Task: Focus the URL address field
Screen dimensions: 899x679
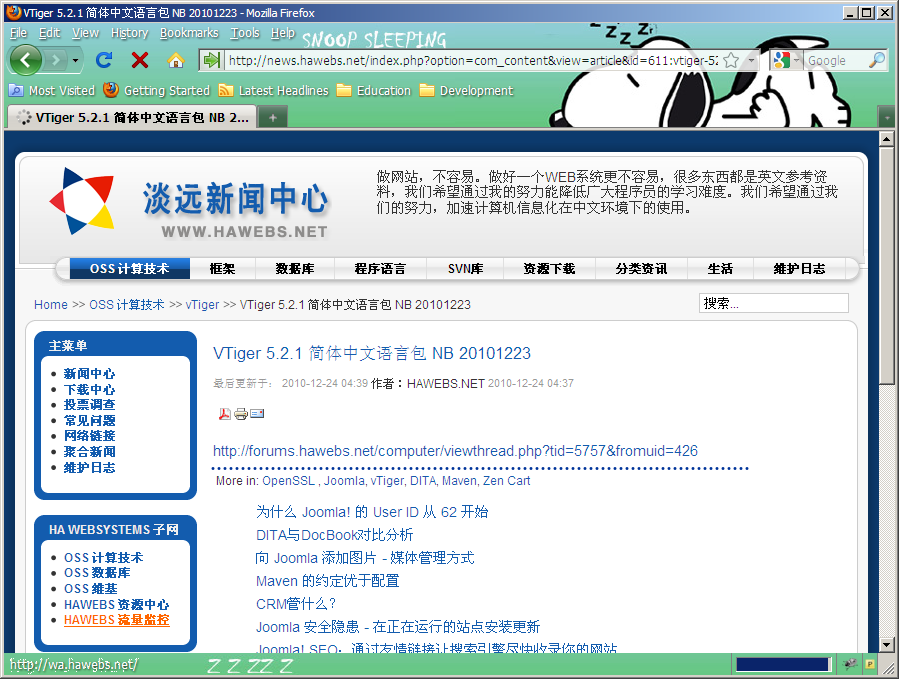Action: 472,60
